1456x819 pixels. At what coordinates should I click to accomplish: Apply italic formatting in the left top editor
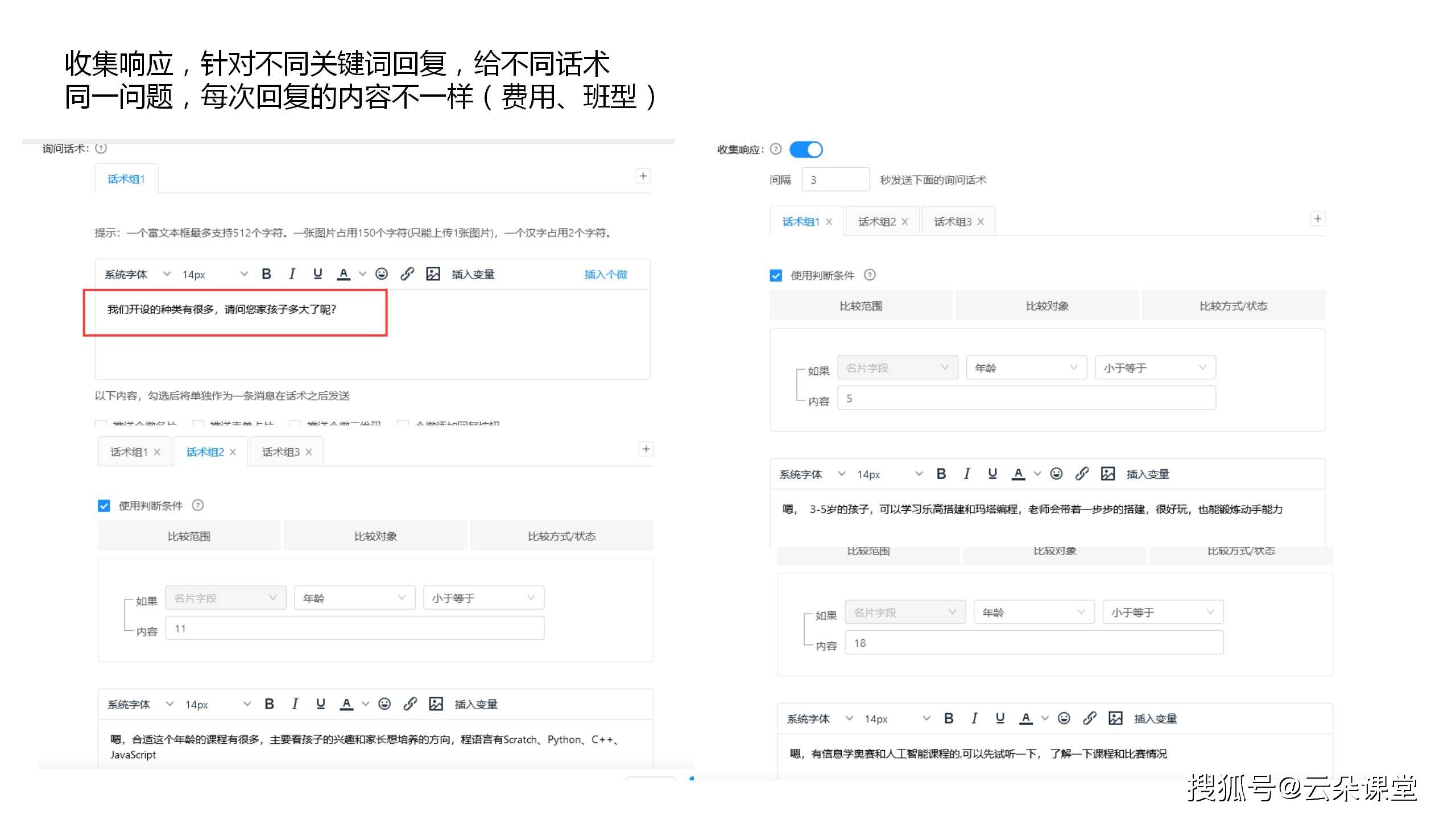click(292, 274)
